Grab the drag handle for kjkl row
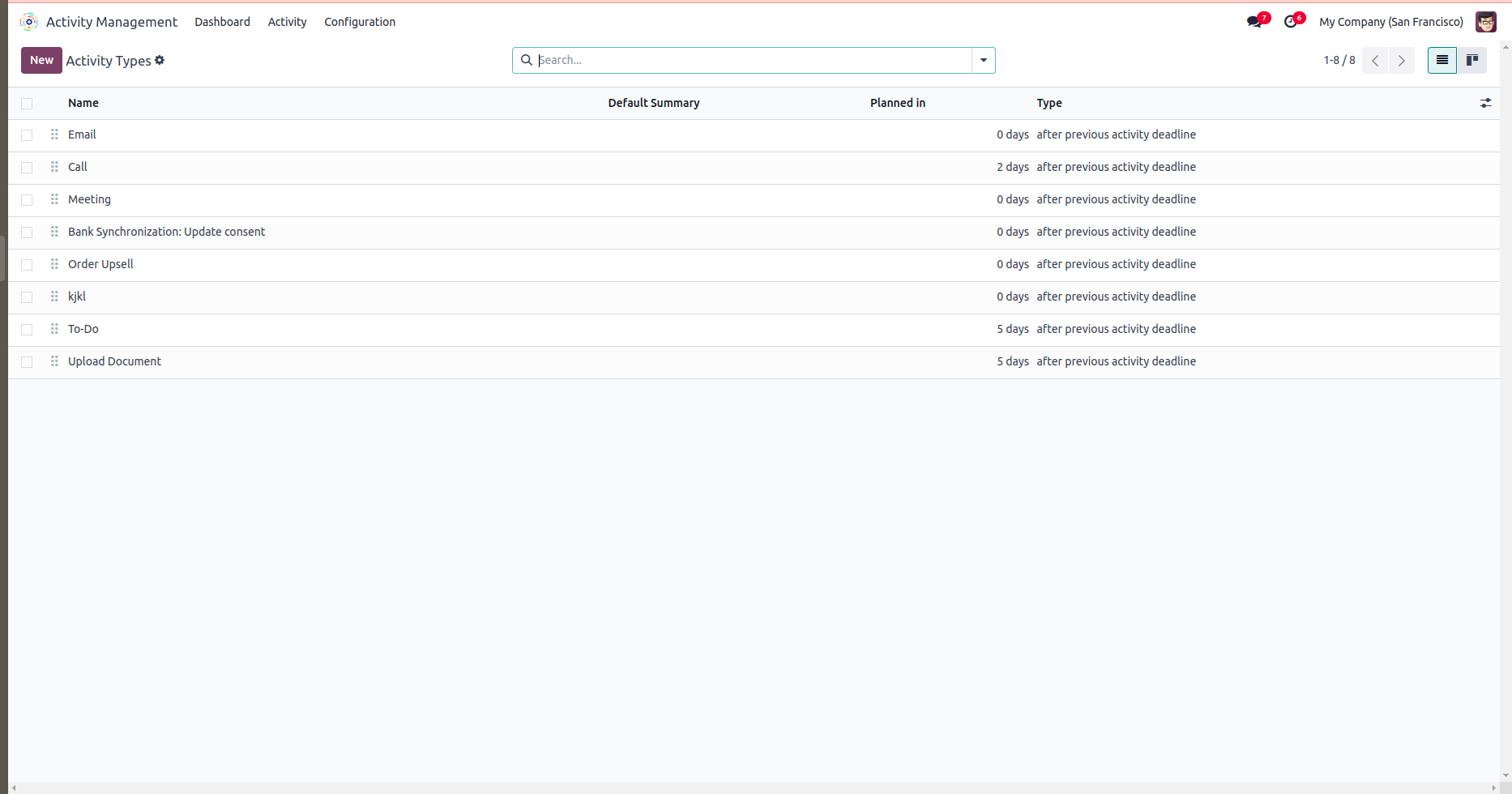The width and height of the screenshot is (1512, 794). coord(54,297)
